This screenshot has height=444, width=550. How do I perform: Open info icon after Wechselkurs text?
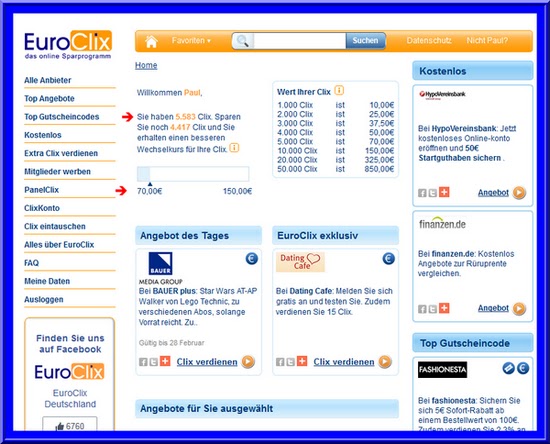coord(234,148)
